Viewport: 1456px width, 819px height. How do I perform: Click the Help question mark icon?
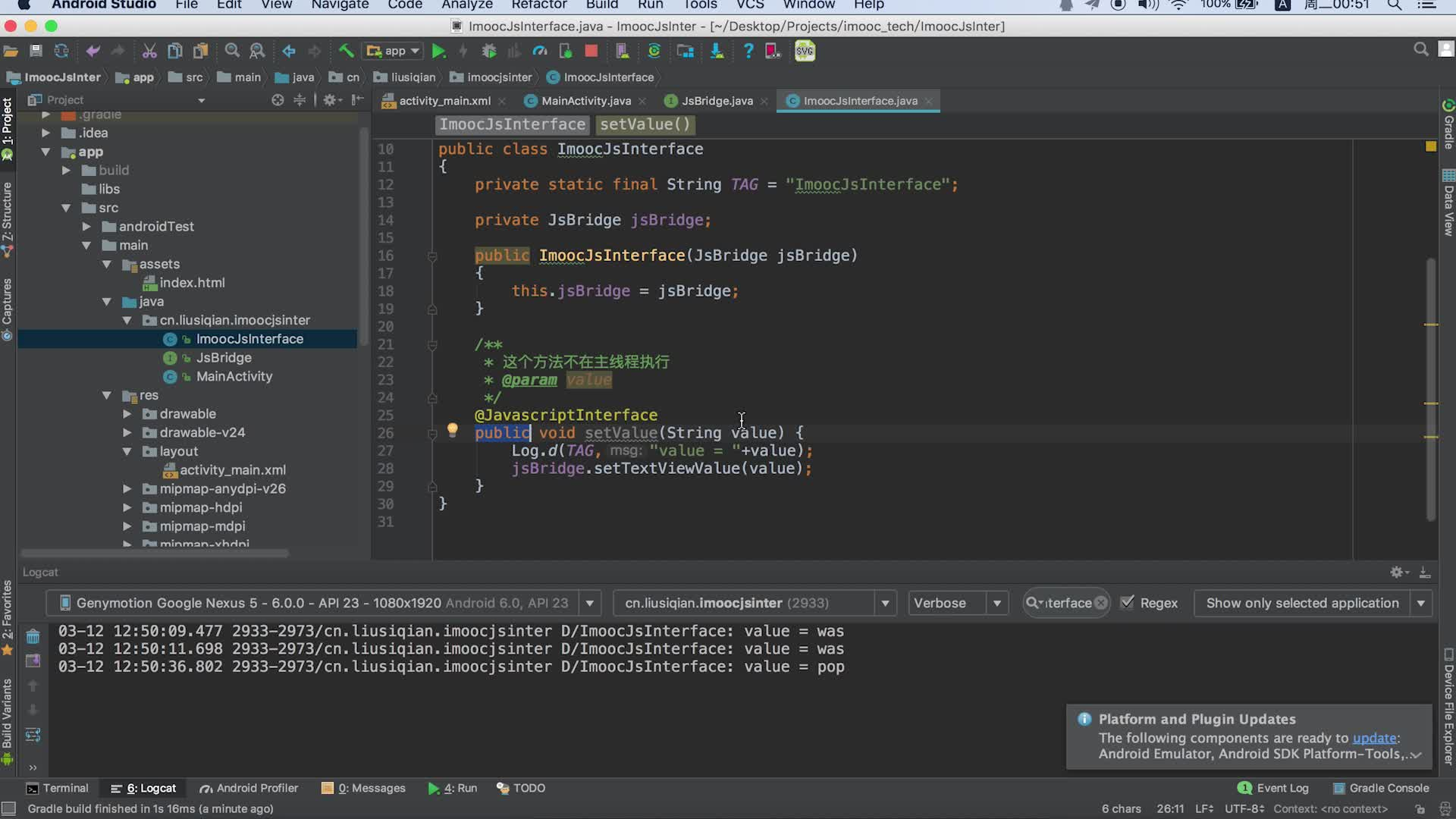coord(748,52)
